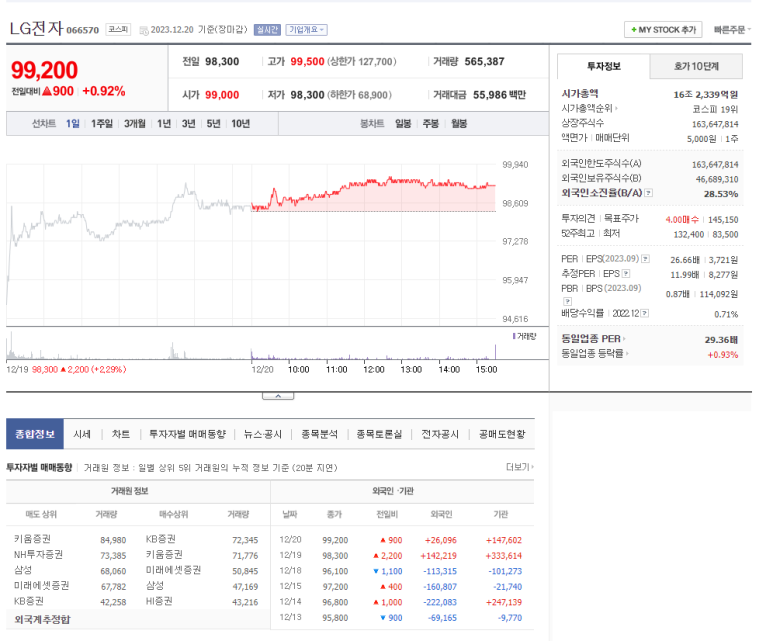
Task: Switch to 월봉 candle chart
Action: click(459, 124)
